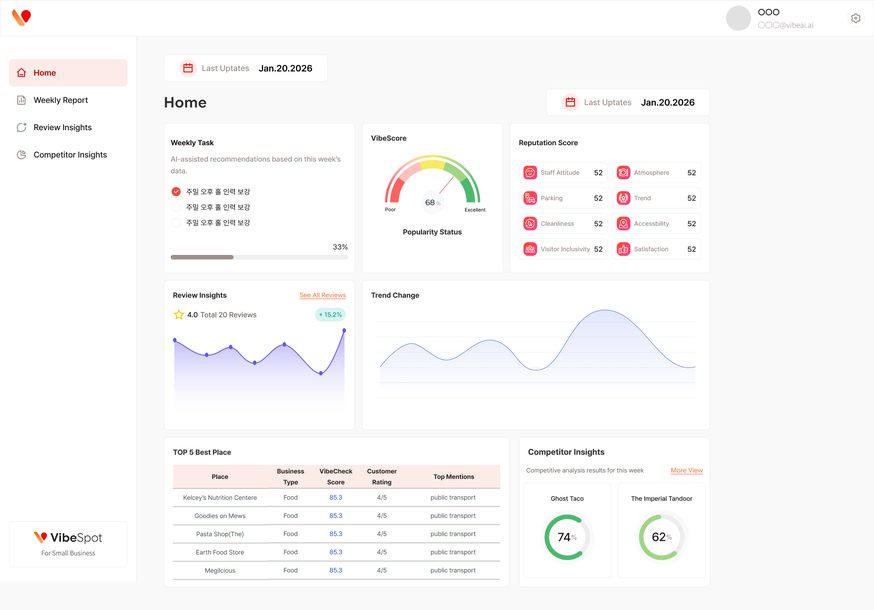The height and width of the screenshot is (610, 874).
Task: Click the Weekly Report document icon
Action: coord(22,100)
